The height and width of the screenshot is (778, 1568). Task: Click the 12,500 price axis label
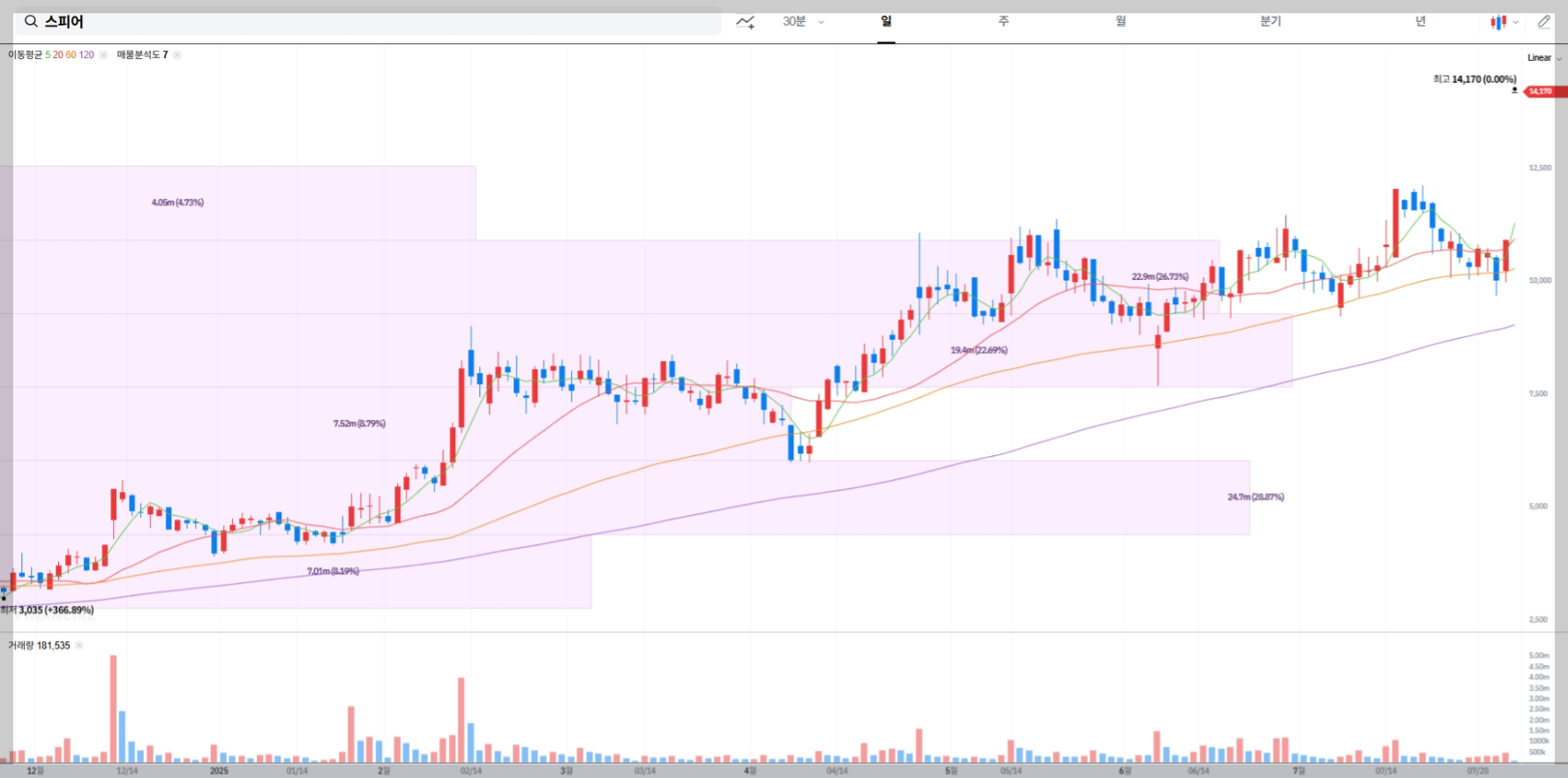point(1540,168)
